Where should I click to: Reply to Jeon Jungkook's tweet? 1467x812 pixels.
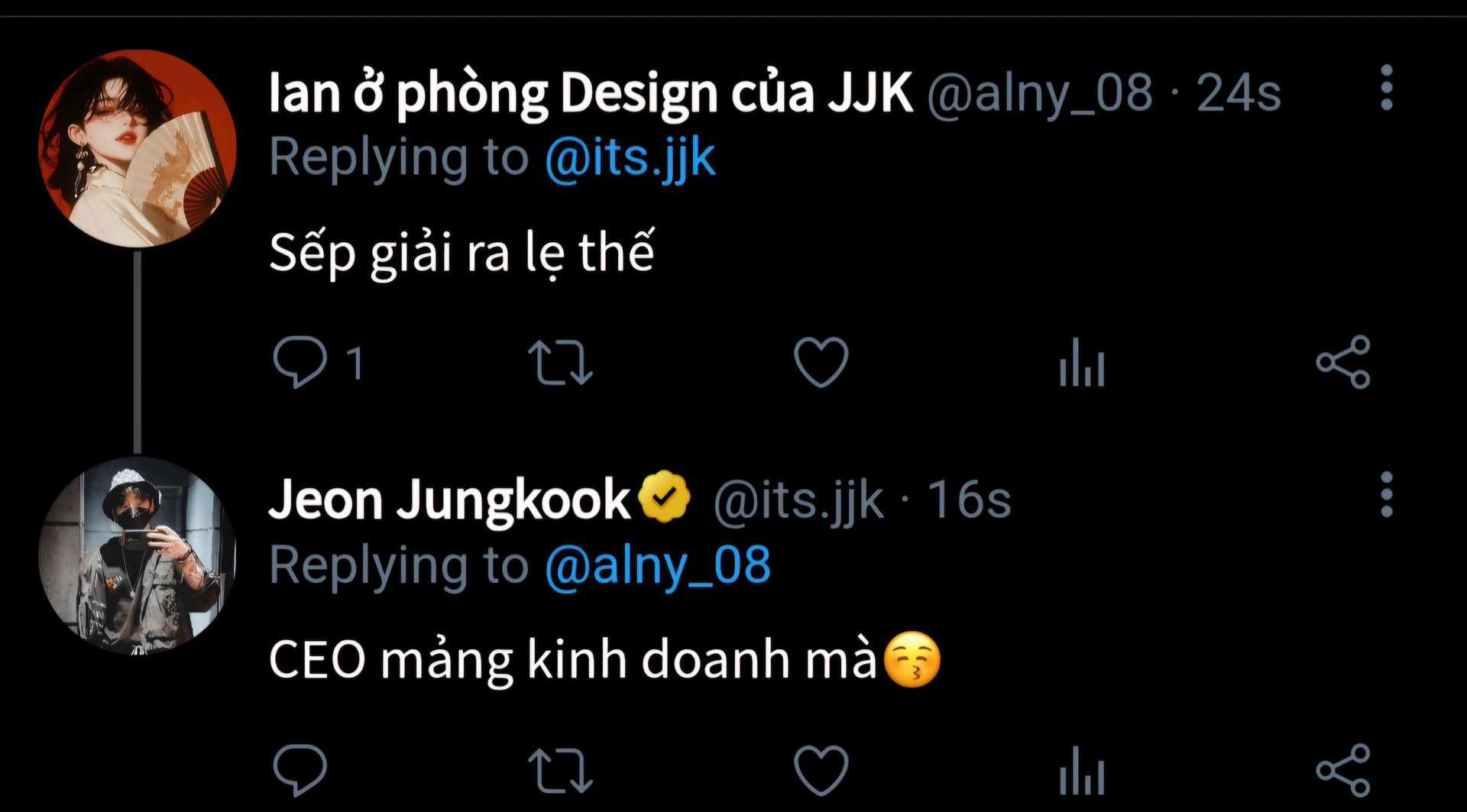300,769
